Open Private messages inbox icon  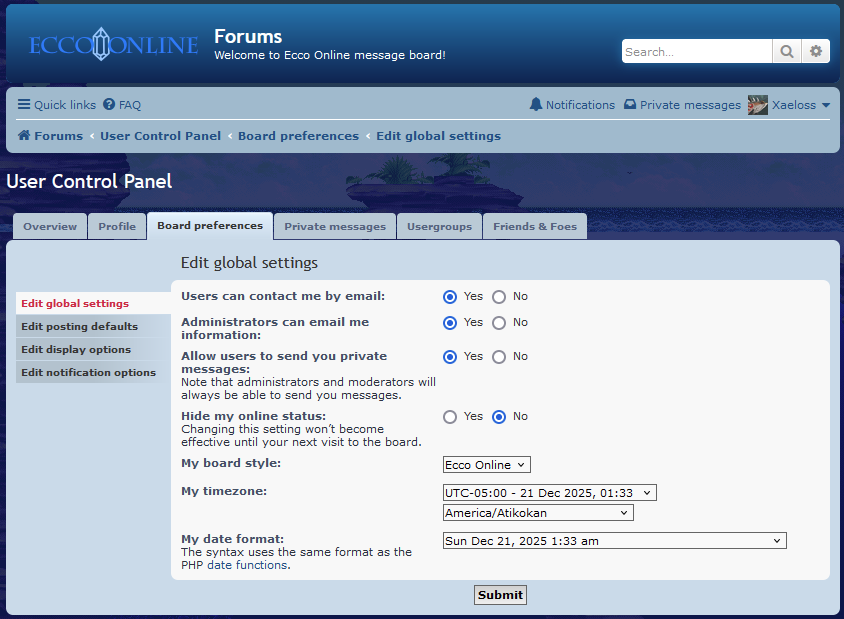click(x=630, y=105)
